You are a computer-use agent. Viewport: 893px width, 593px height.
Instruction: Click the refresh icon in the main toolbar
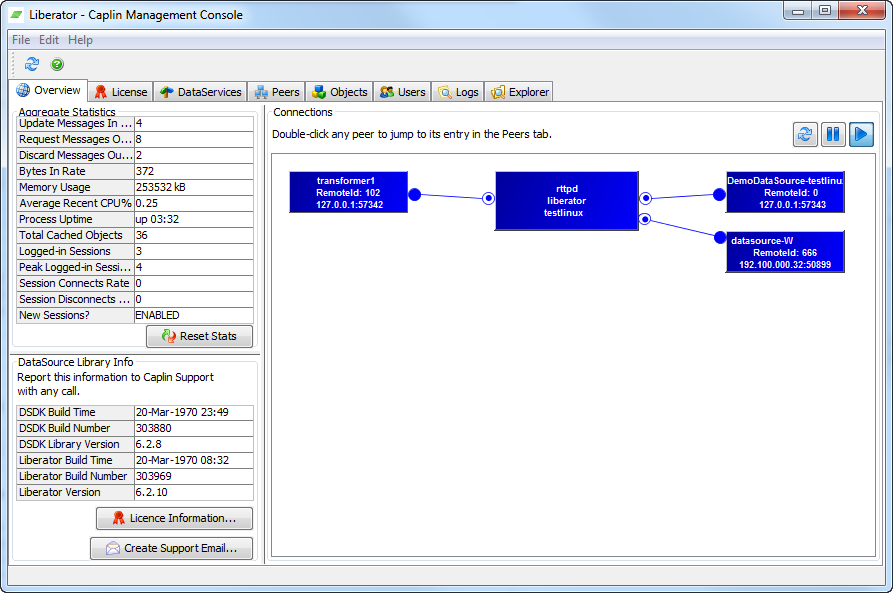click(x=32, y=64)
